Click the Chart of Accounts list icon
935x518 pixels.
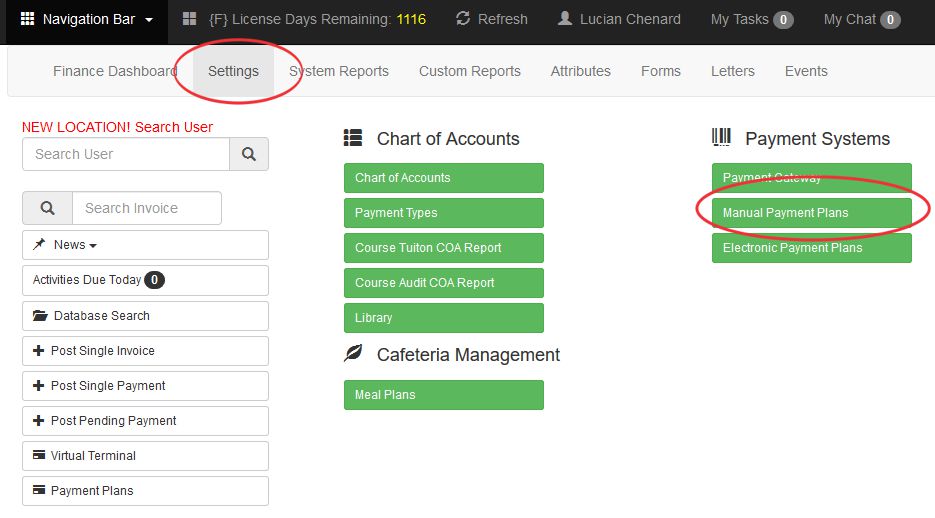click(x=353, y=138)
